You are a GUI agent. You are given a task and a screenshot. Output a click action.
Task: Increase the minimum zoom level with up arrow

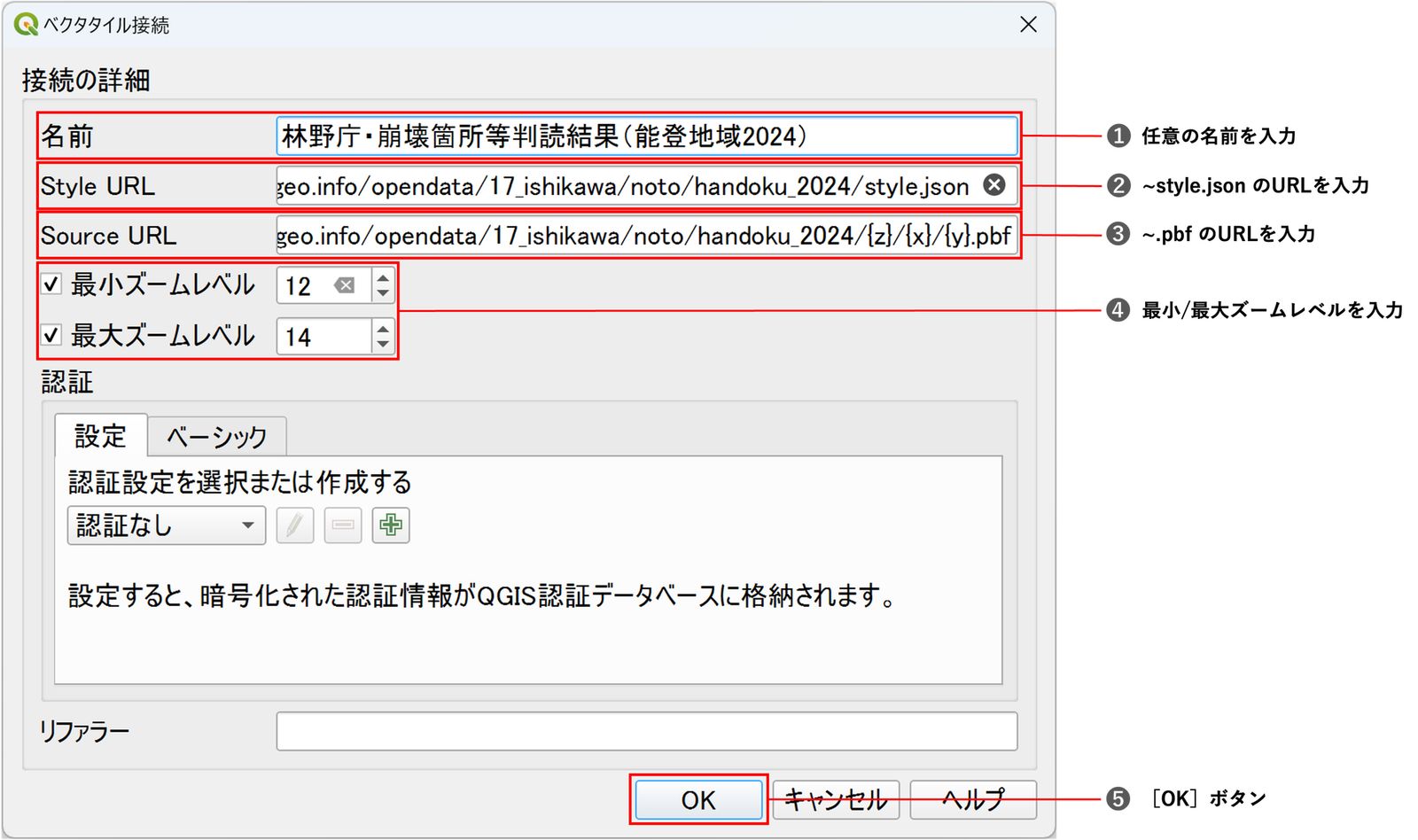pos(383,277)
